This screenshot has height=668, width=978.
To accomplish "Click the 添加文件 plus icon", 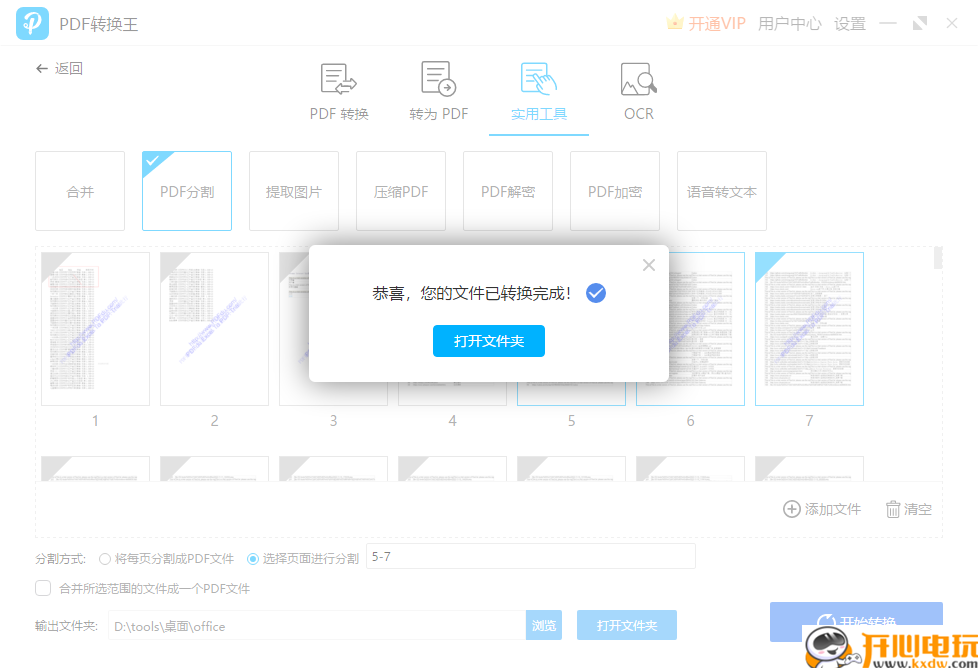I will [x=790, y=508].
